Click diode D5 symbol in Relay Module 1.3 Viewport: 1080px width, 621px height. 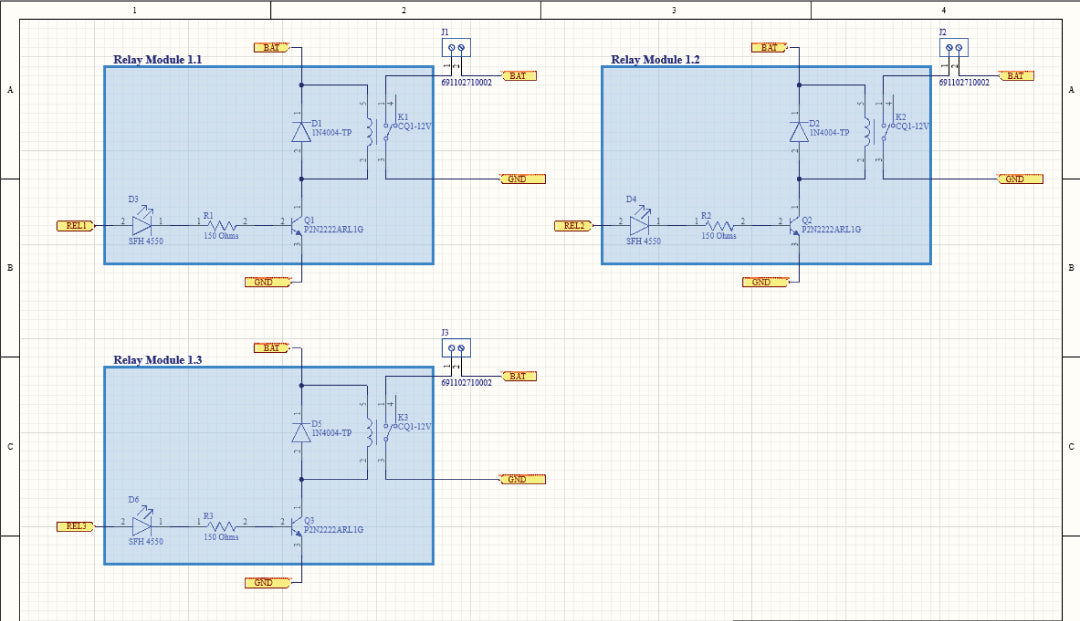click(301, 432)
